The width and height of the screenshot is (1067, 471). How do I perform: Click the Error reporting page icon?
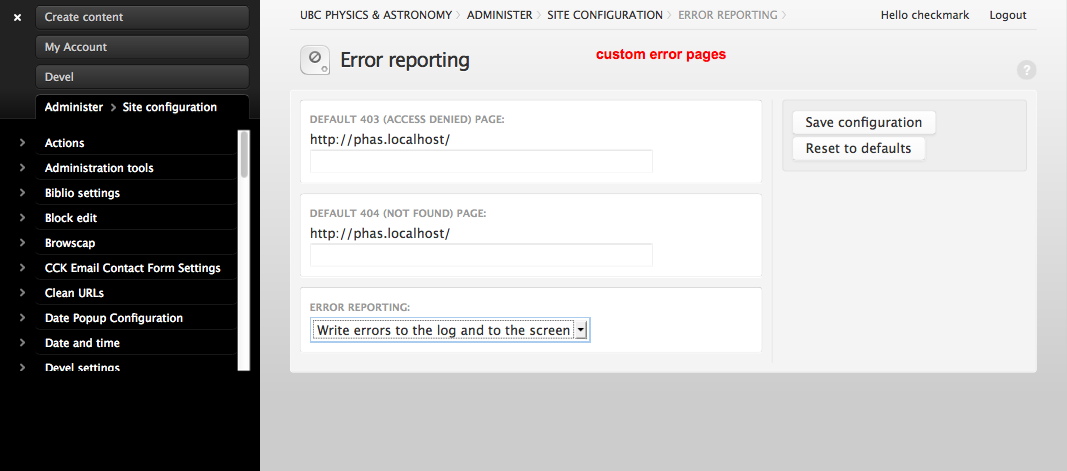(x=315, y=60)
